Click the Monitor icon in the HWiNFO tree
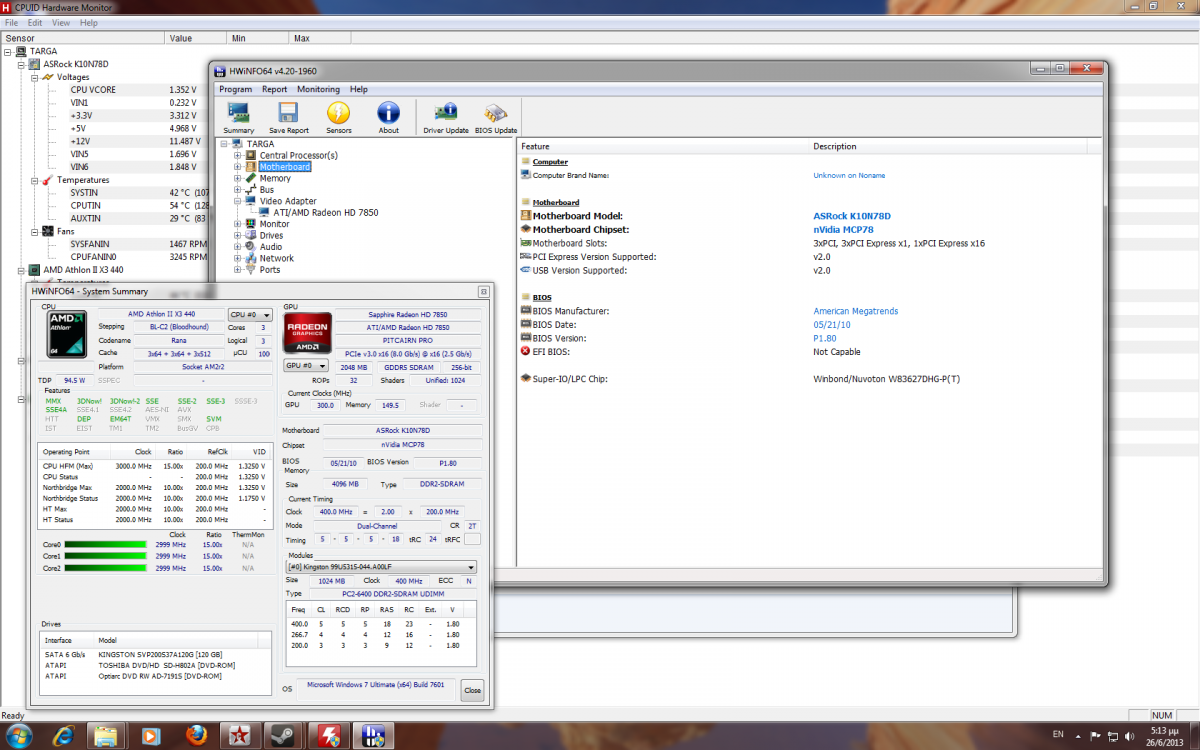Image resolution: width=1200 pixels, height=750 pixels. pos(251,224)
